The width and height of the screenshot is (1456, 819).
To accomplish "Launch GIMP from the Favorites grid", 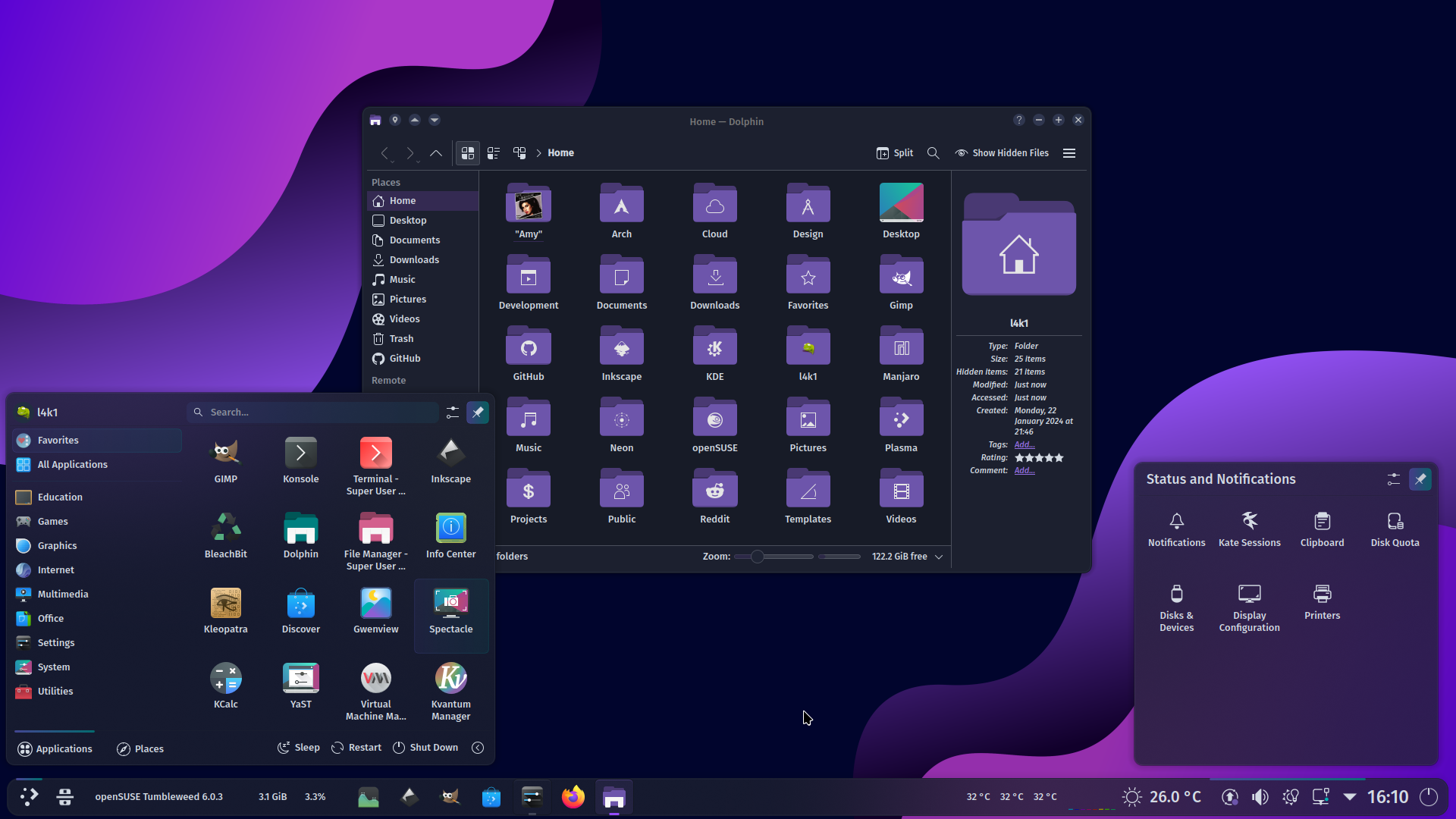I will [x=225, y=460].
